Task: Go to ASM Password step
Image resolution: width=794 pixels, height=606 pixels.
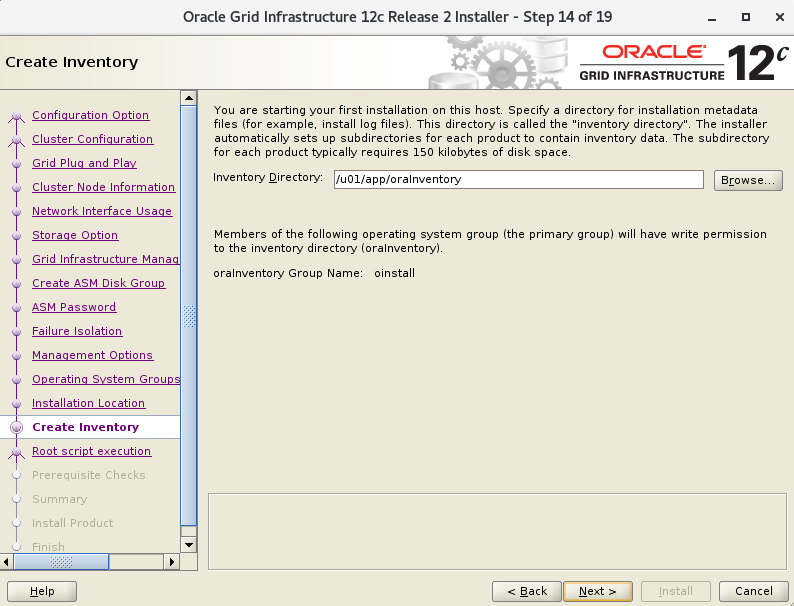Action: (74, 307)
